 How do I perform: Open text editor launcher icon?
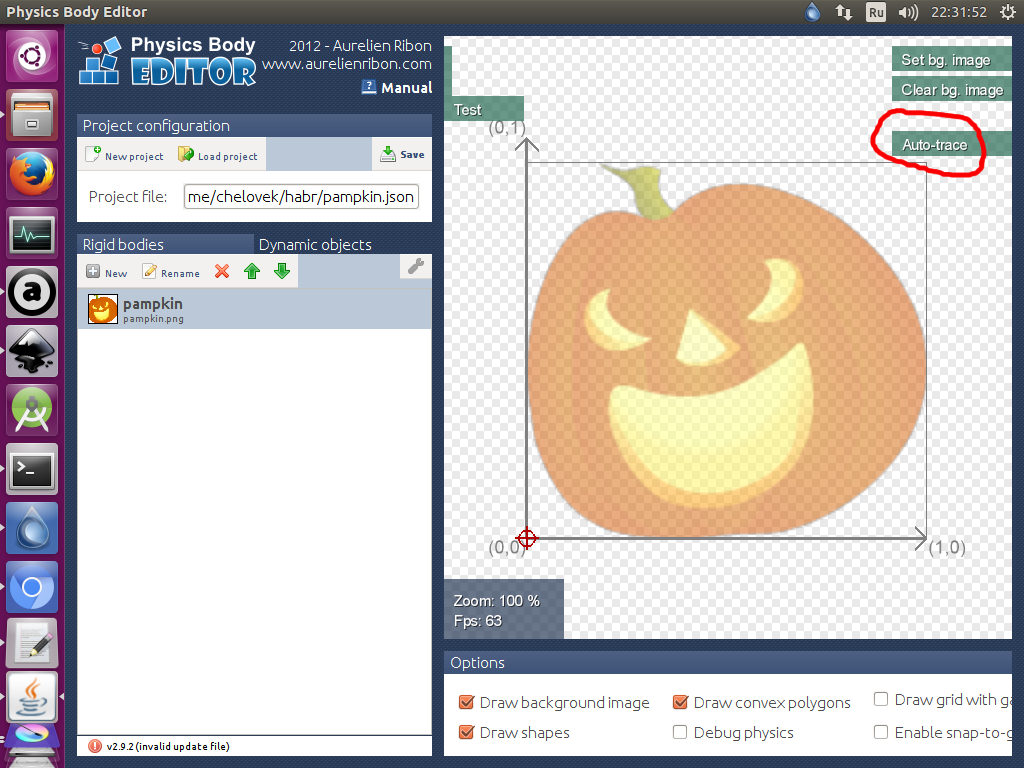click(32, 644)
